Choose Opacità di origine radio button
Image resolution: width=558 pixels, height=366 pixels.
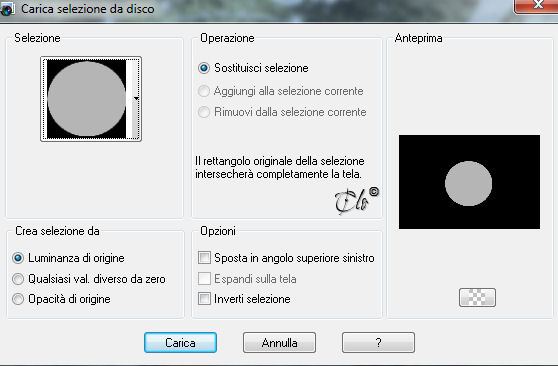pyautogui.click(x=18, y=299)
